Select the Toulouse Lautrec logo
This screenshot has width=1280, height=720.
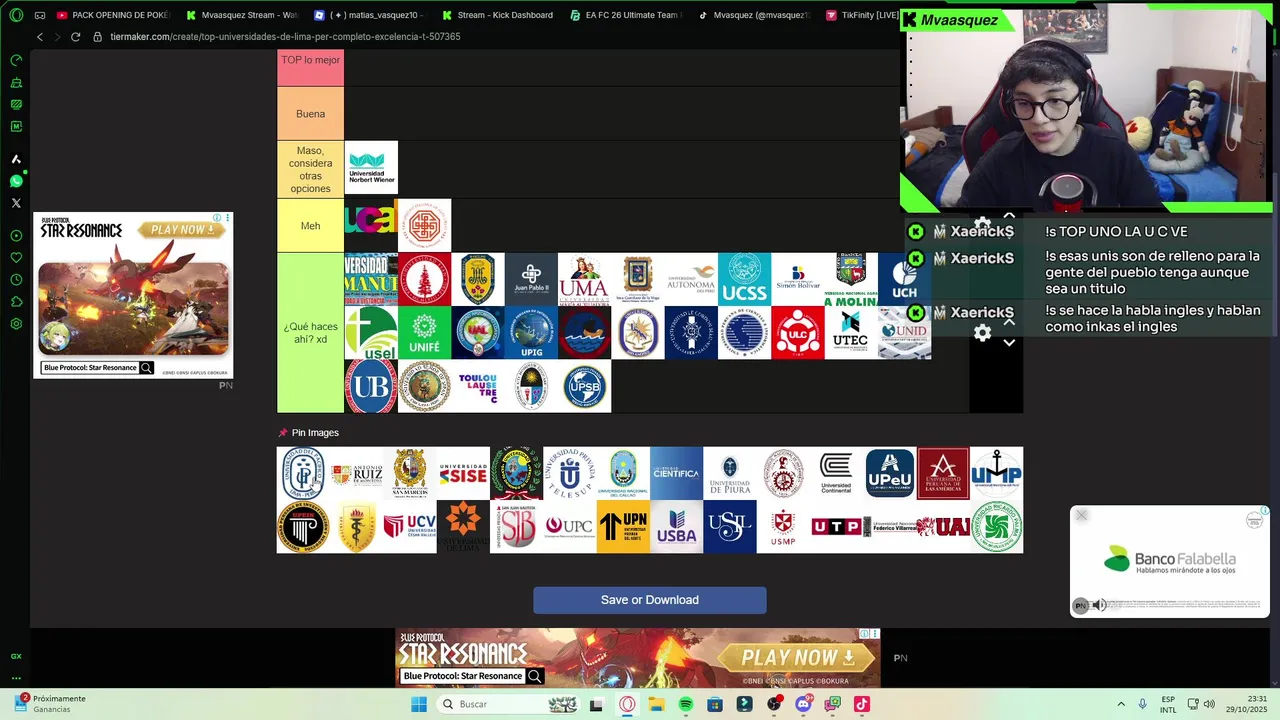point(478,385)
